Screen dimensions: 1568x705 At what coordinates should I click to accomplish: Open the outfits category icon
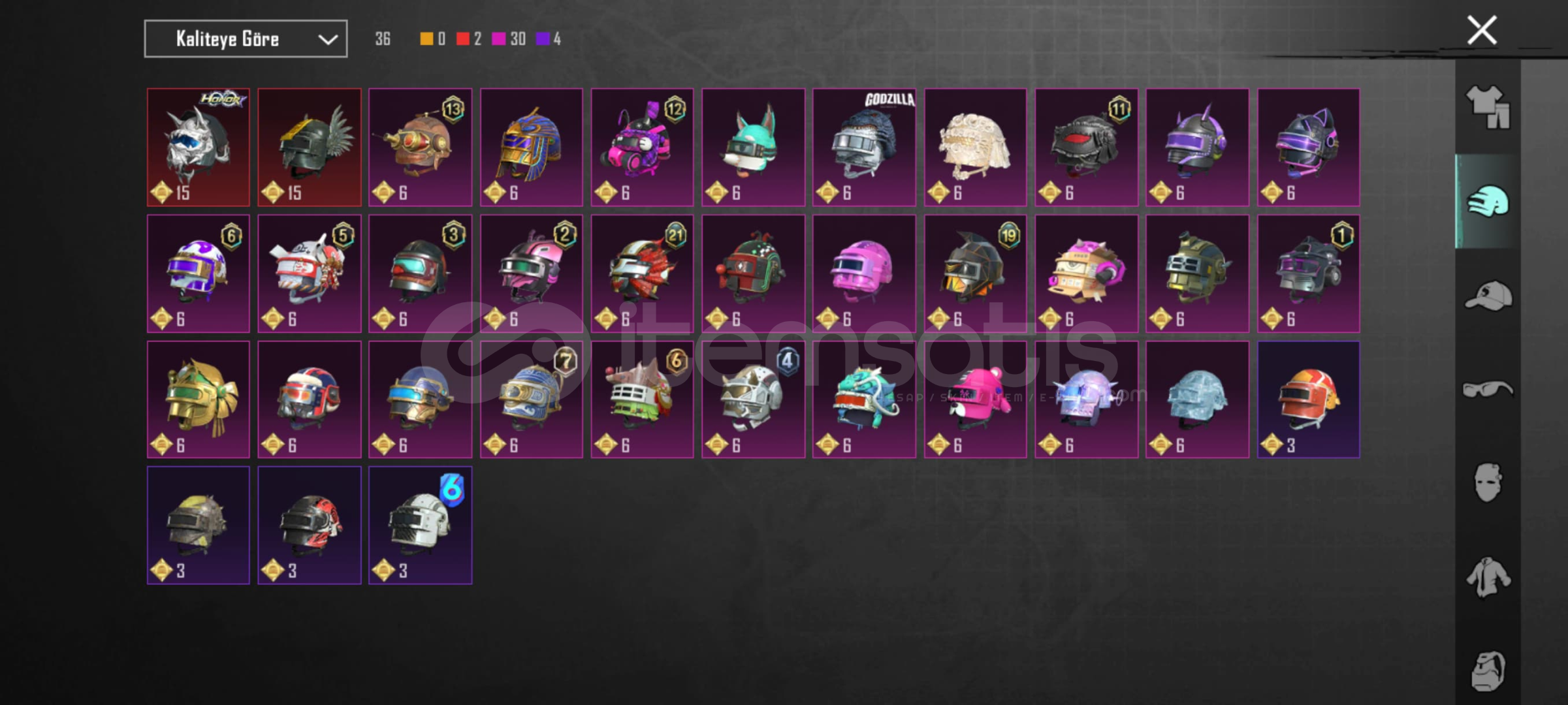1488,107
